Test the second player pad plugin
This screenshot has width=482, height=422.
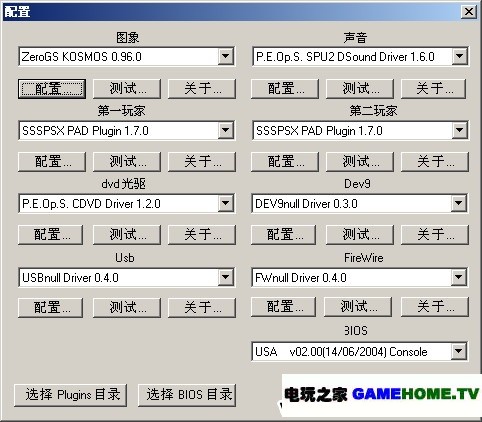coord(360,162)
